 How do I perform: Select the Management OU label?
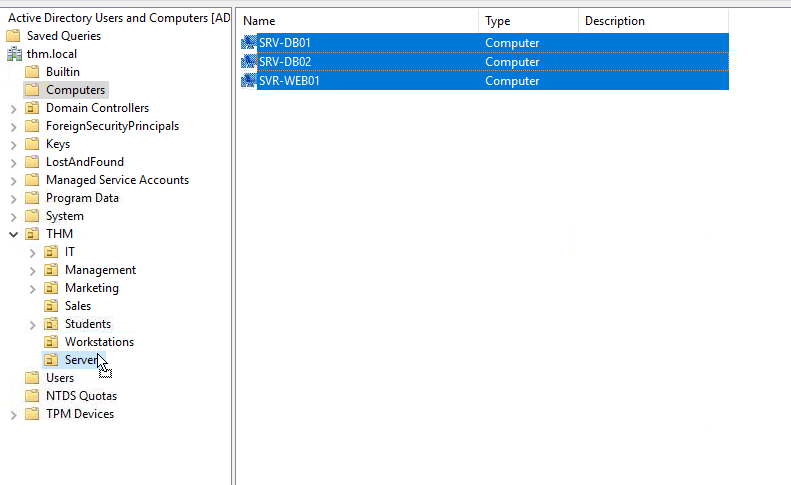coord(100,270)
